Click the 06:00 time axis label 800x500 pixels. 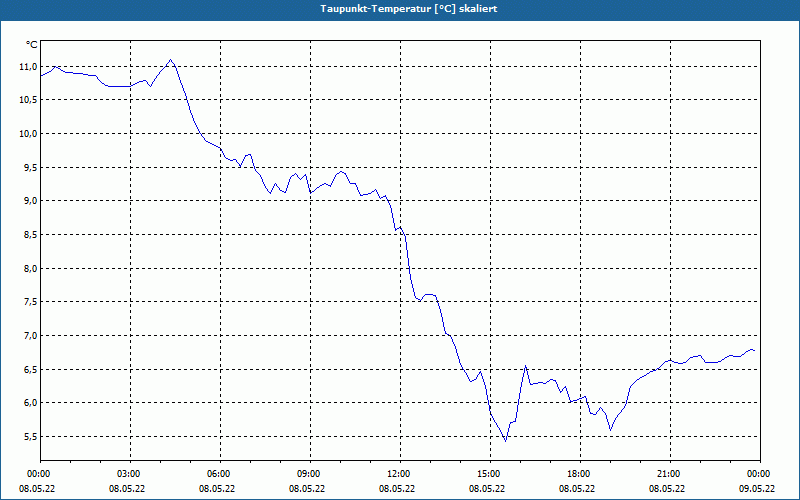coord(220,474)
